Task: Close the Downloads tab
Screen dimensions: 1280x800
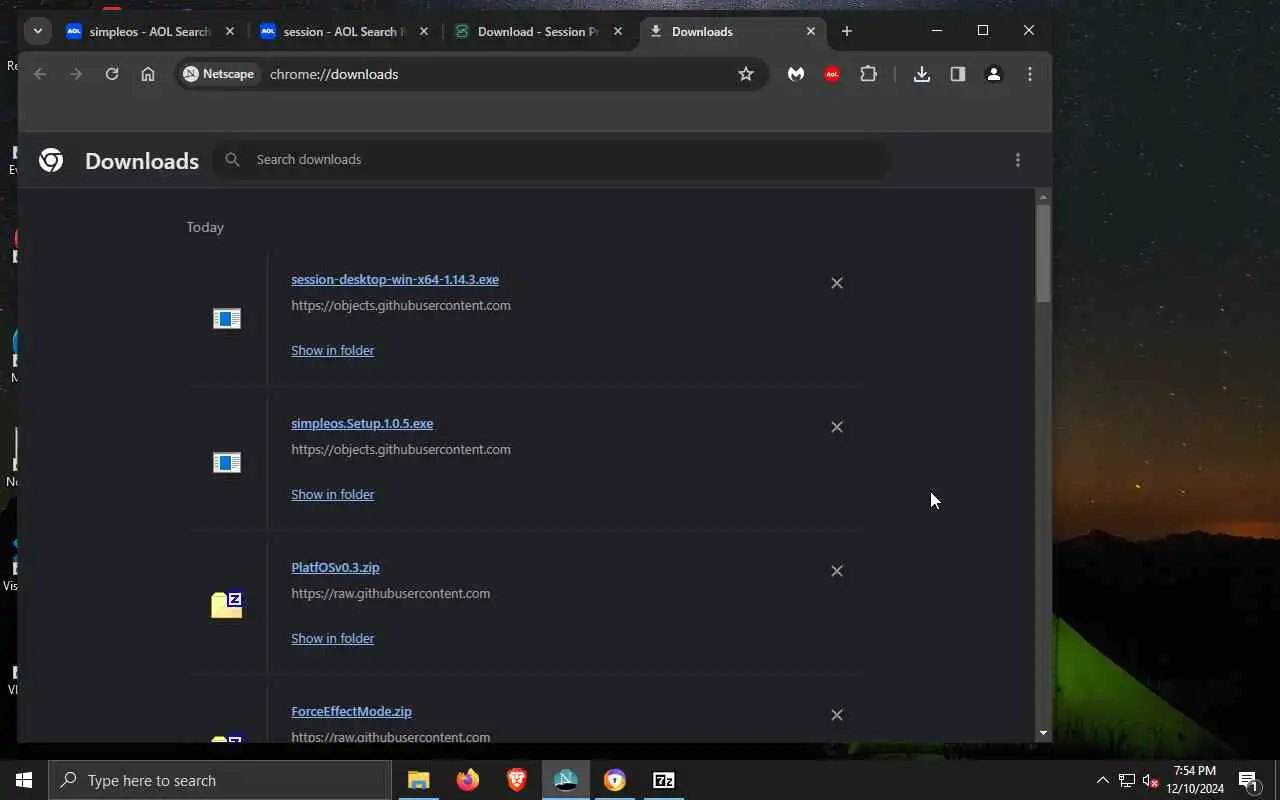Action: coord(811,31)
